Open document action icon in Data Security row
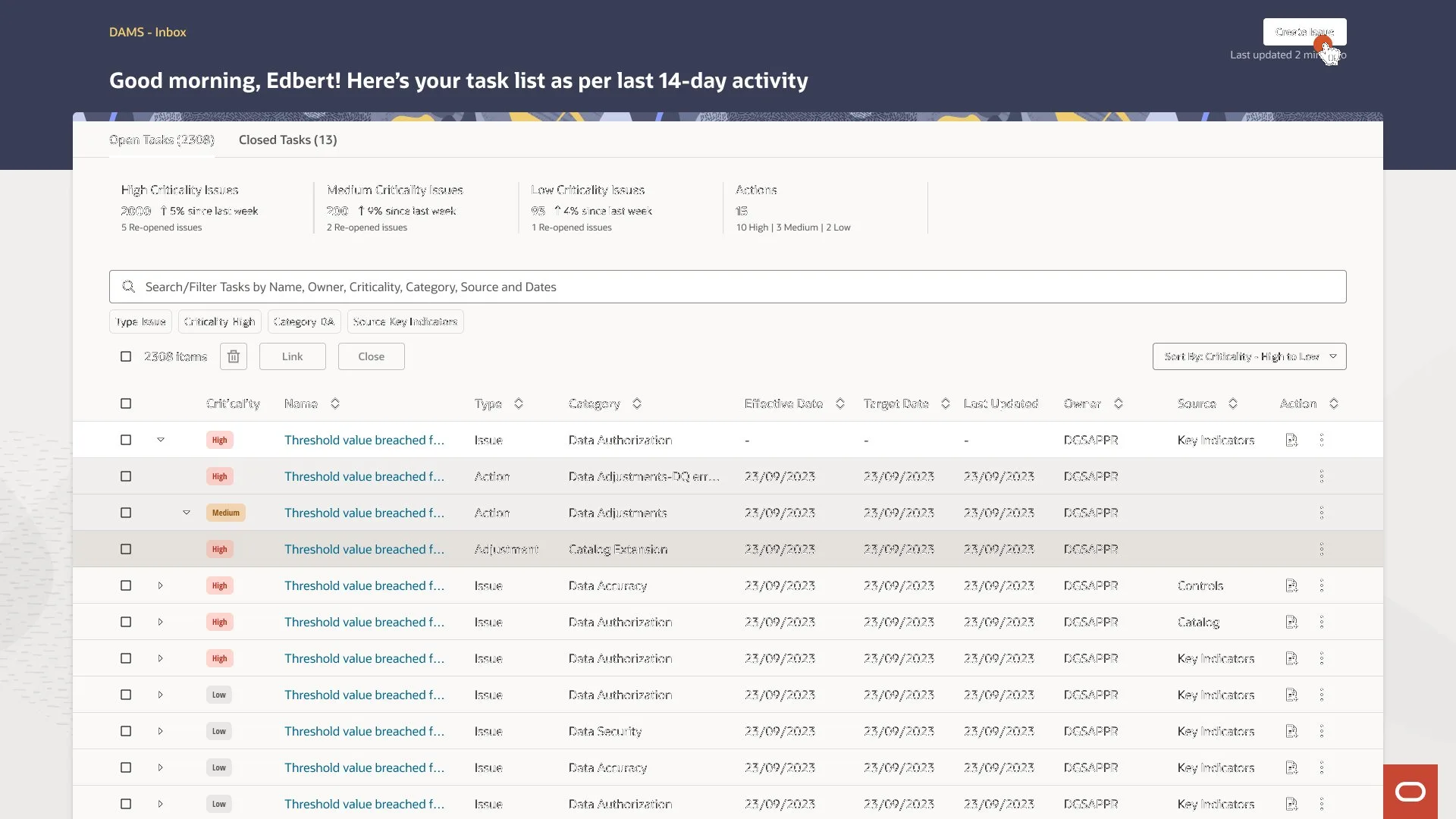The height and width of the screenshot is (819, 1456). 1291,731
